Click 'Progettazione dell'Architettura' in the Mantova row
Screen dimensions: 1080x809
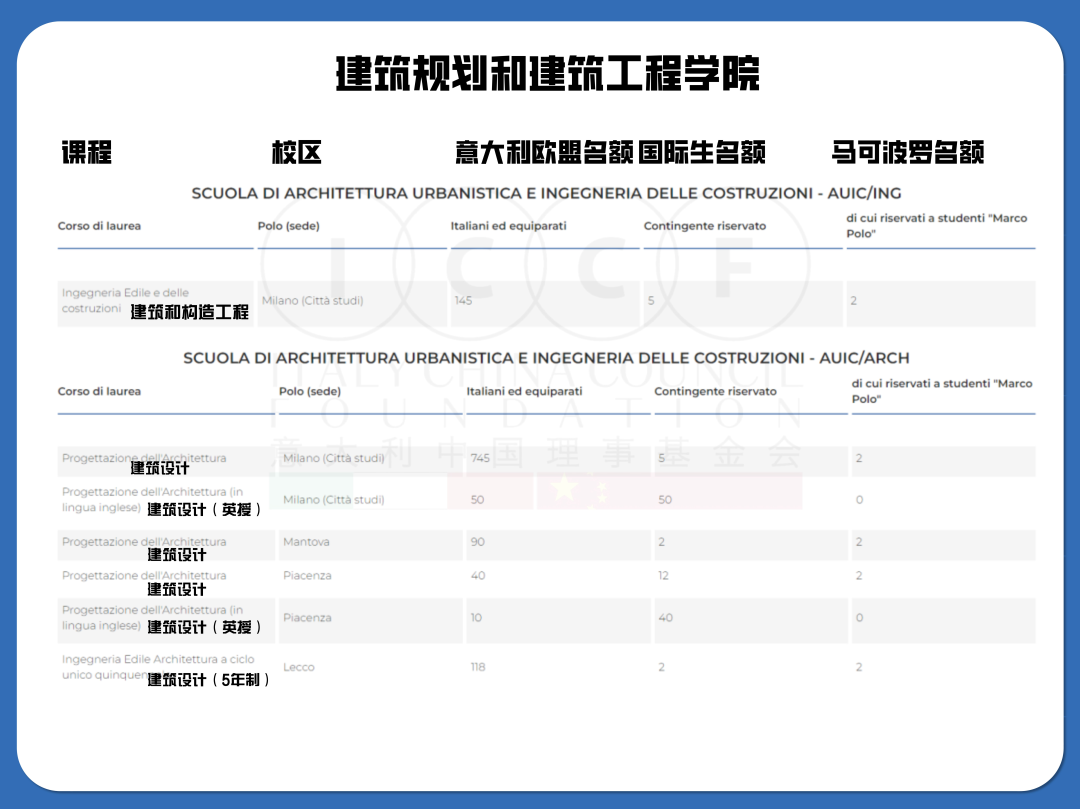tap(144, 542)
